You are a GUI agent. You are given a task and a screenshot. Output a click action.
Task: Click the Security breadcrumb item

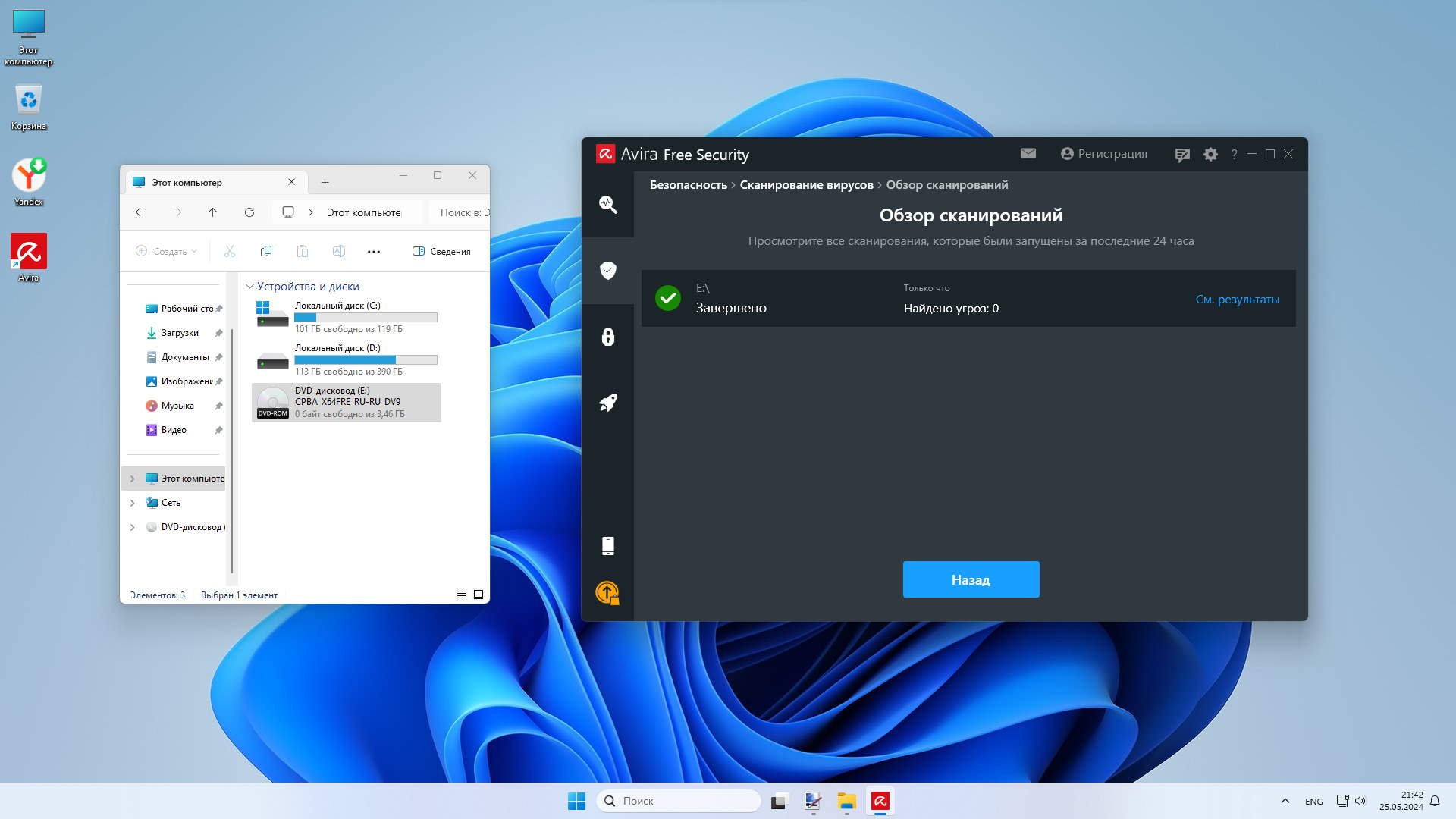coord(688,185)
